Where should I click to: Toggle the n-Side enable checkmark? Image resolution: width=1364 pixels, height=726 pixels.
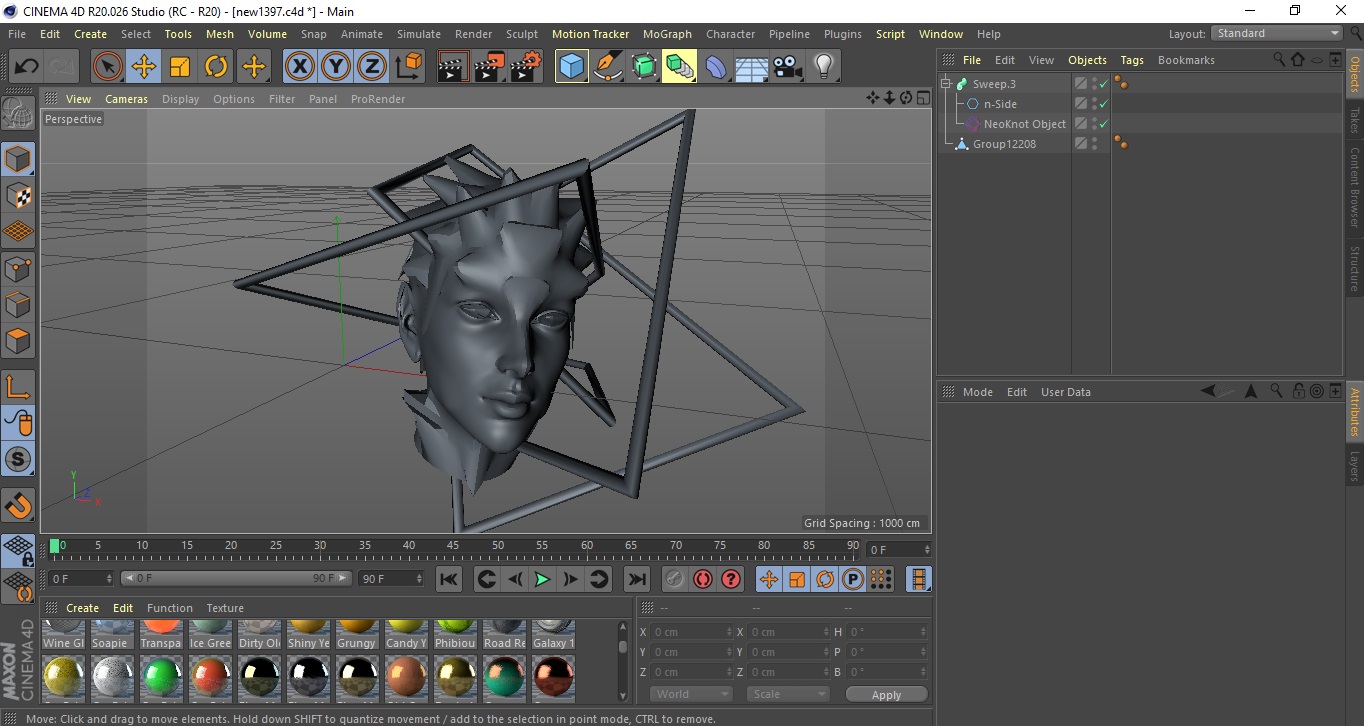click(x=1103, y=104)
